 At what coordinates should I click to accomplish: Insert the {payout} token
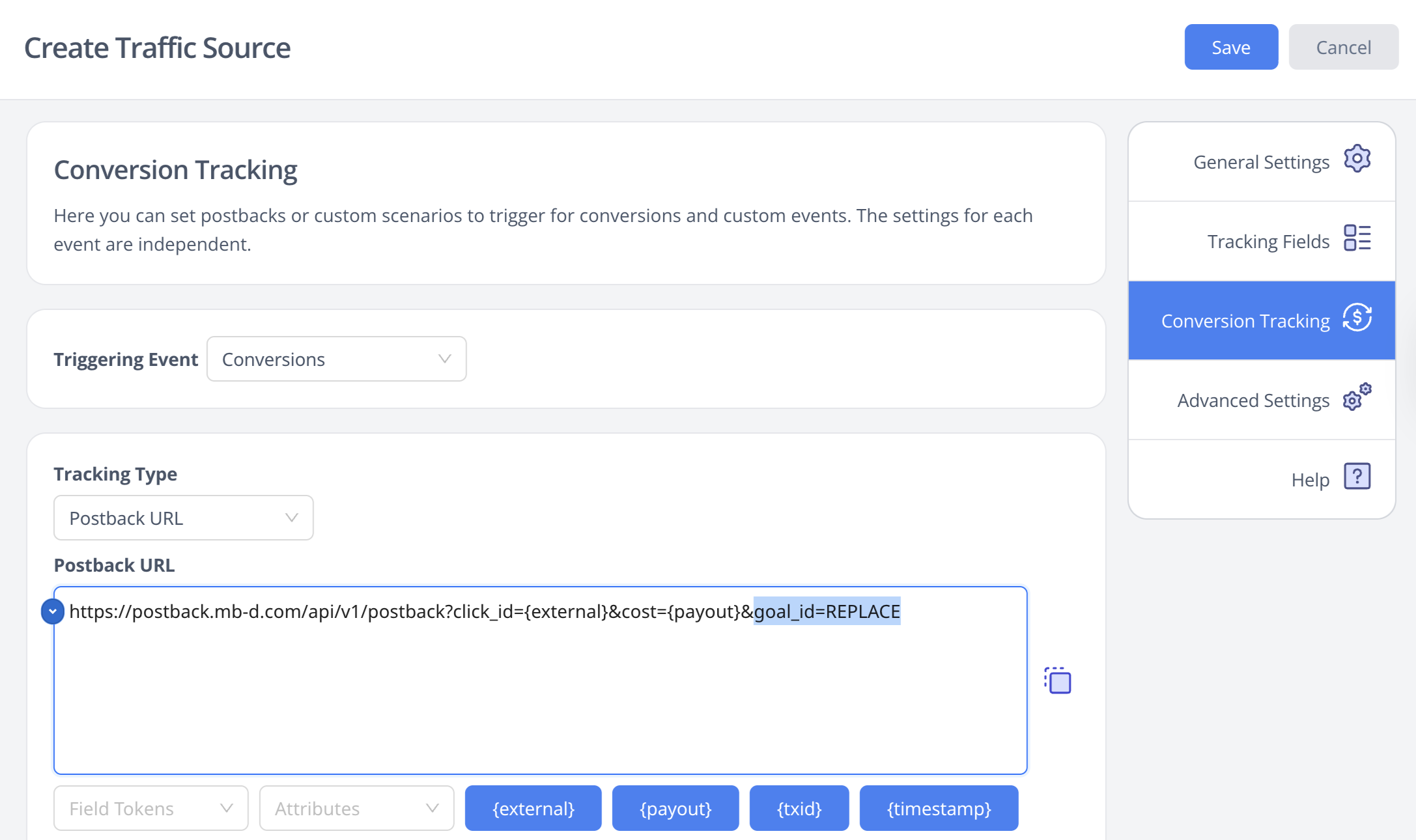[675, 809]
